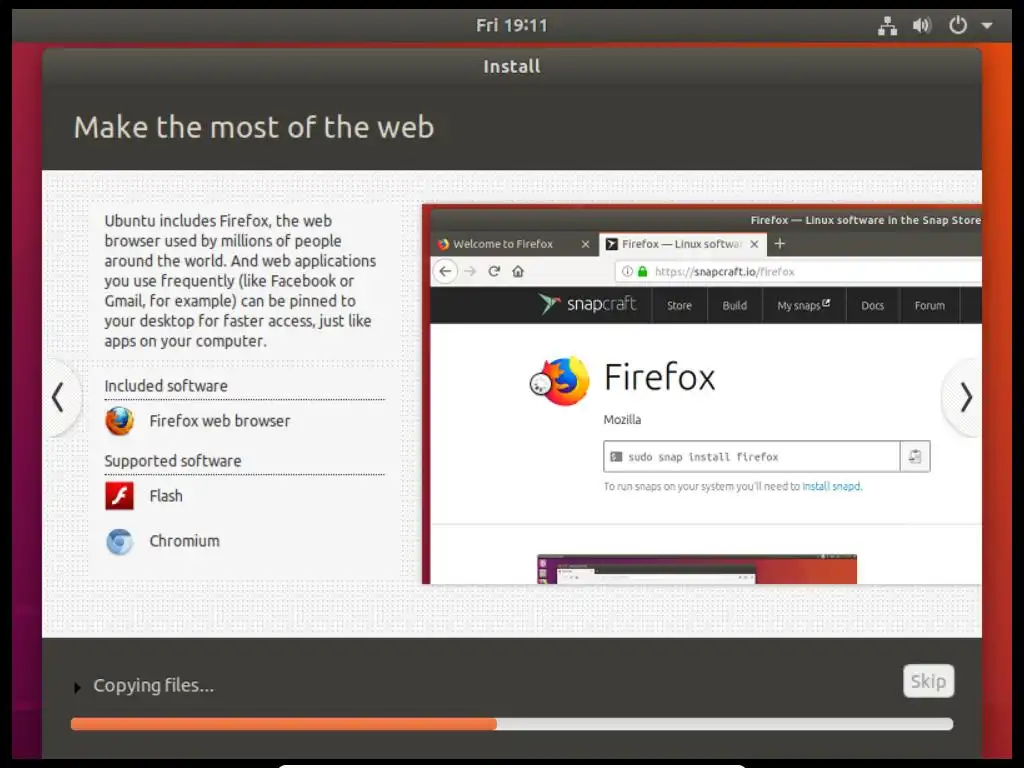
Task: Click the snapcraft logo
Action: point(586,304)
